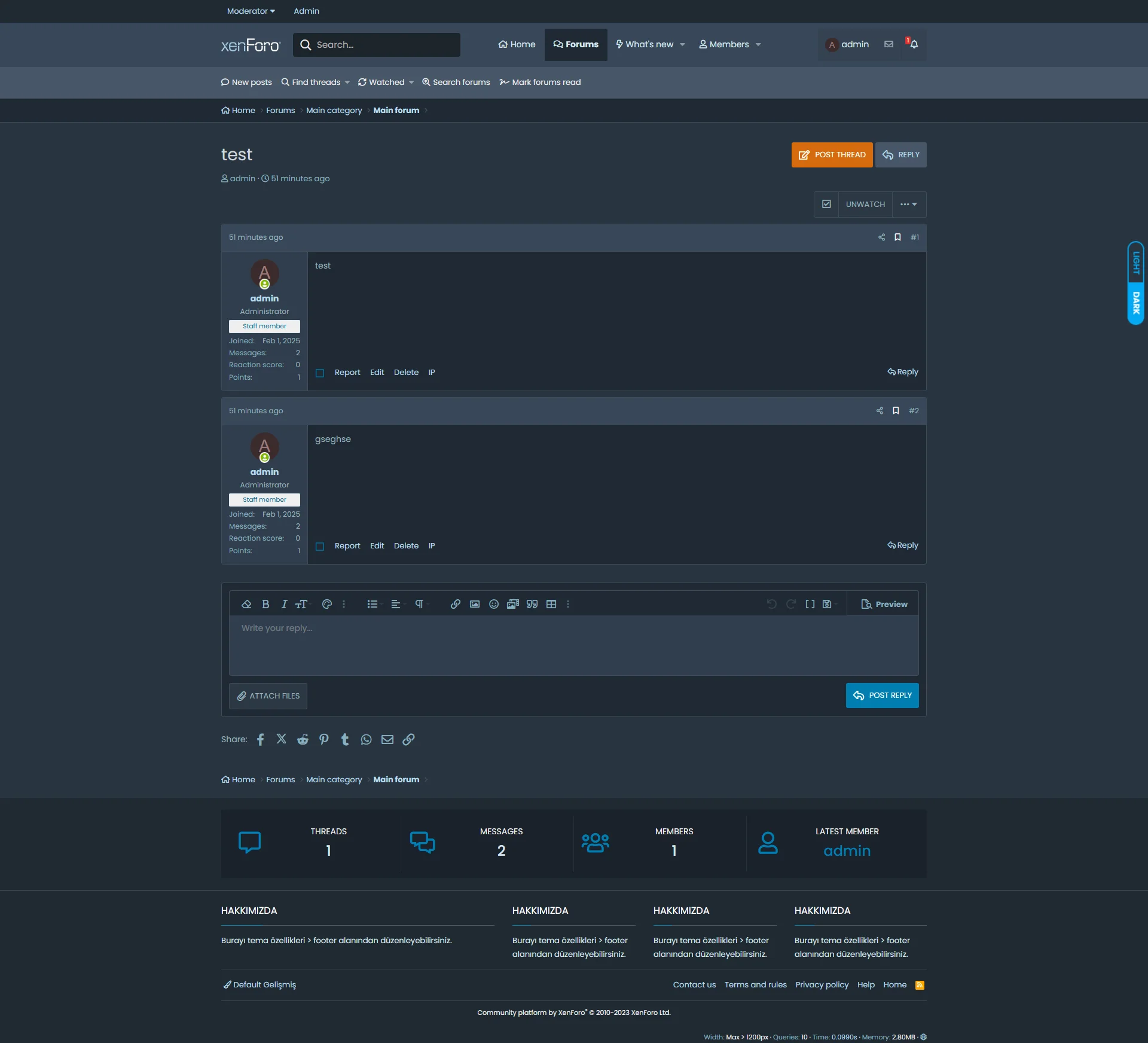The width and height of the screenshot is (1148, 1043).
Task: Share thread on Reddit
Action: [x=303, y=740]
